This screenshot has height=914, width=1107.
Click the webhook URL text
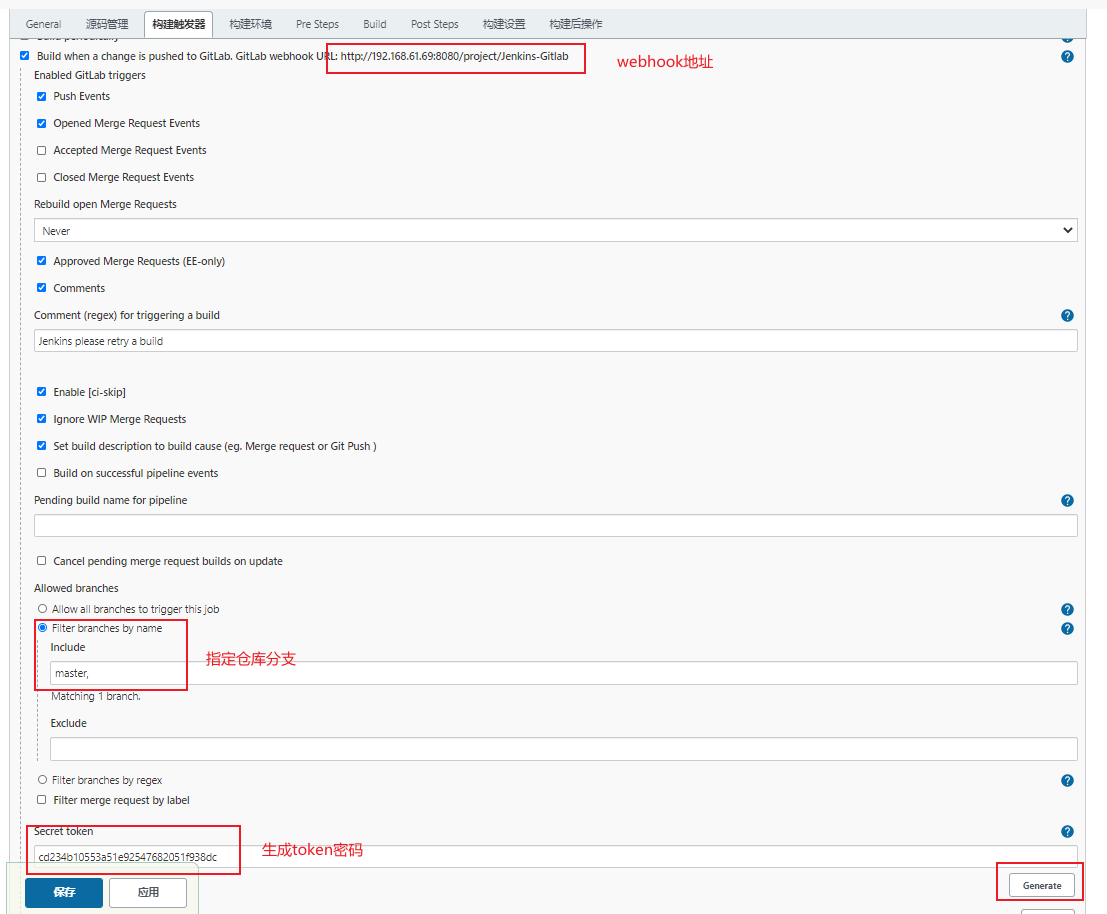point(454,56)
